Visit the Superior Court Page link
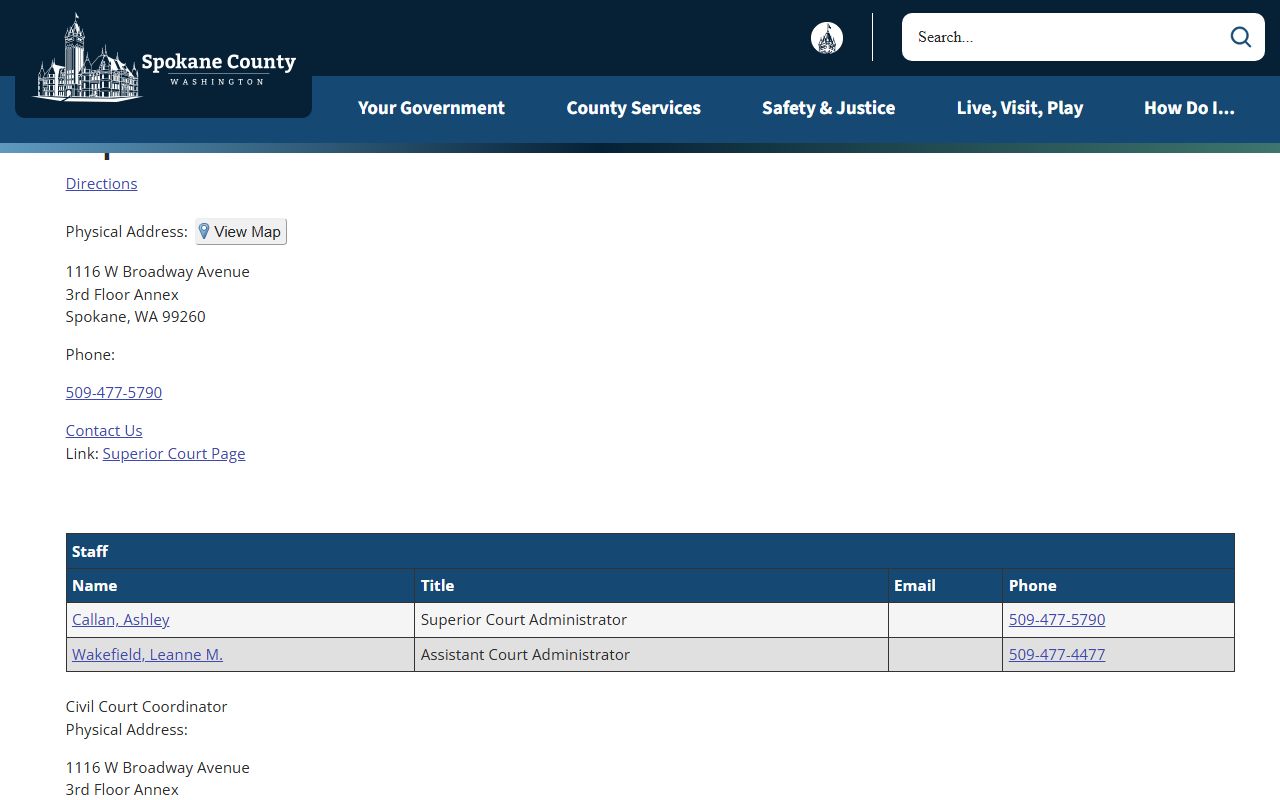 [174, 453]
